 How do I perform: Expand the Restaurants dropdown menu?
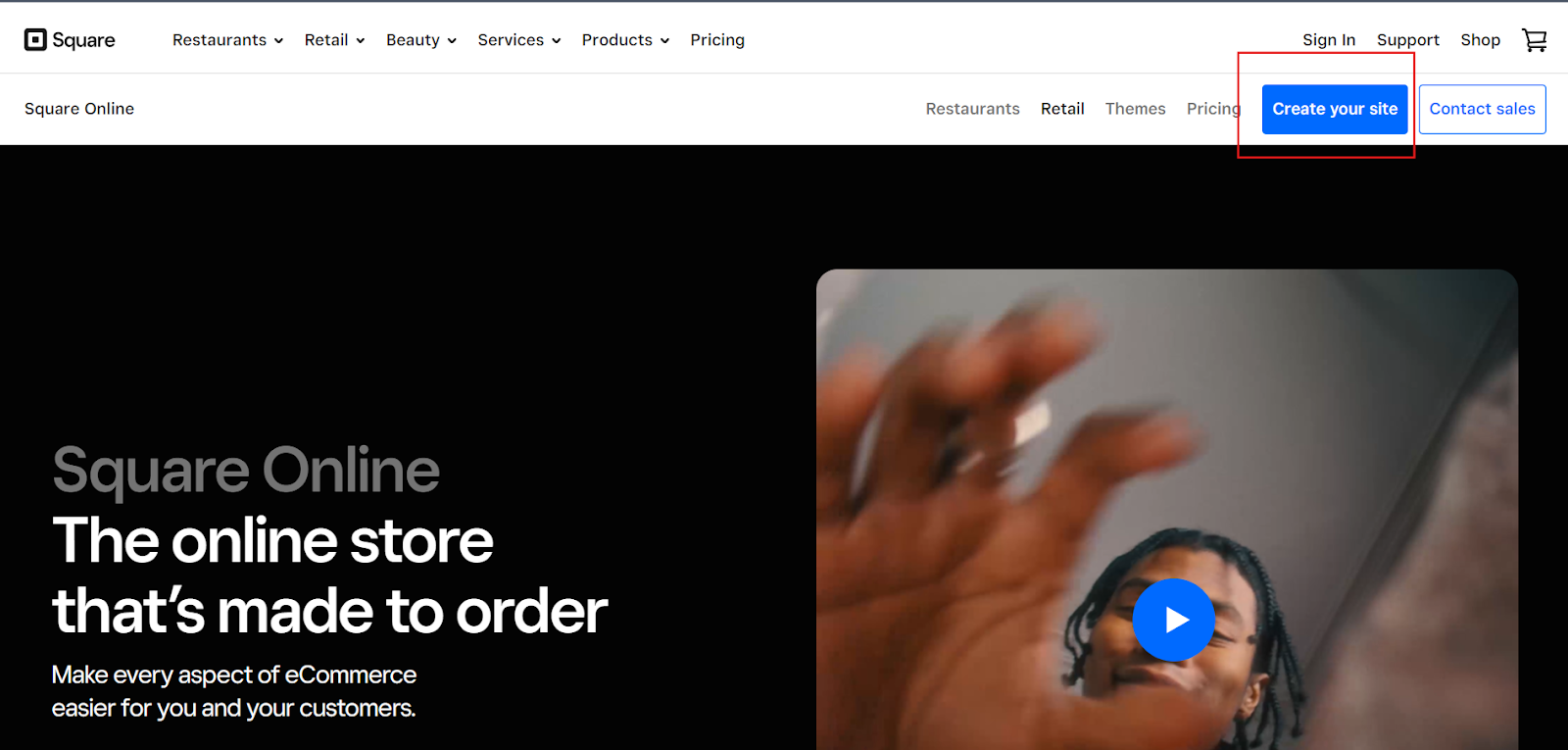click(x=227, y=40)
